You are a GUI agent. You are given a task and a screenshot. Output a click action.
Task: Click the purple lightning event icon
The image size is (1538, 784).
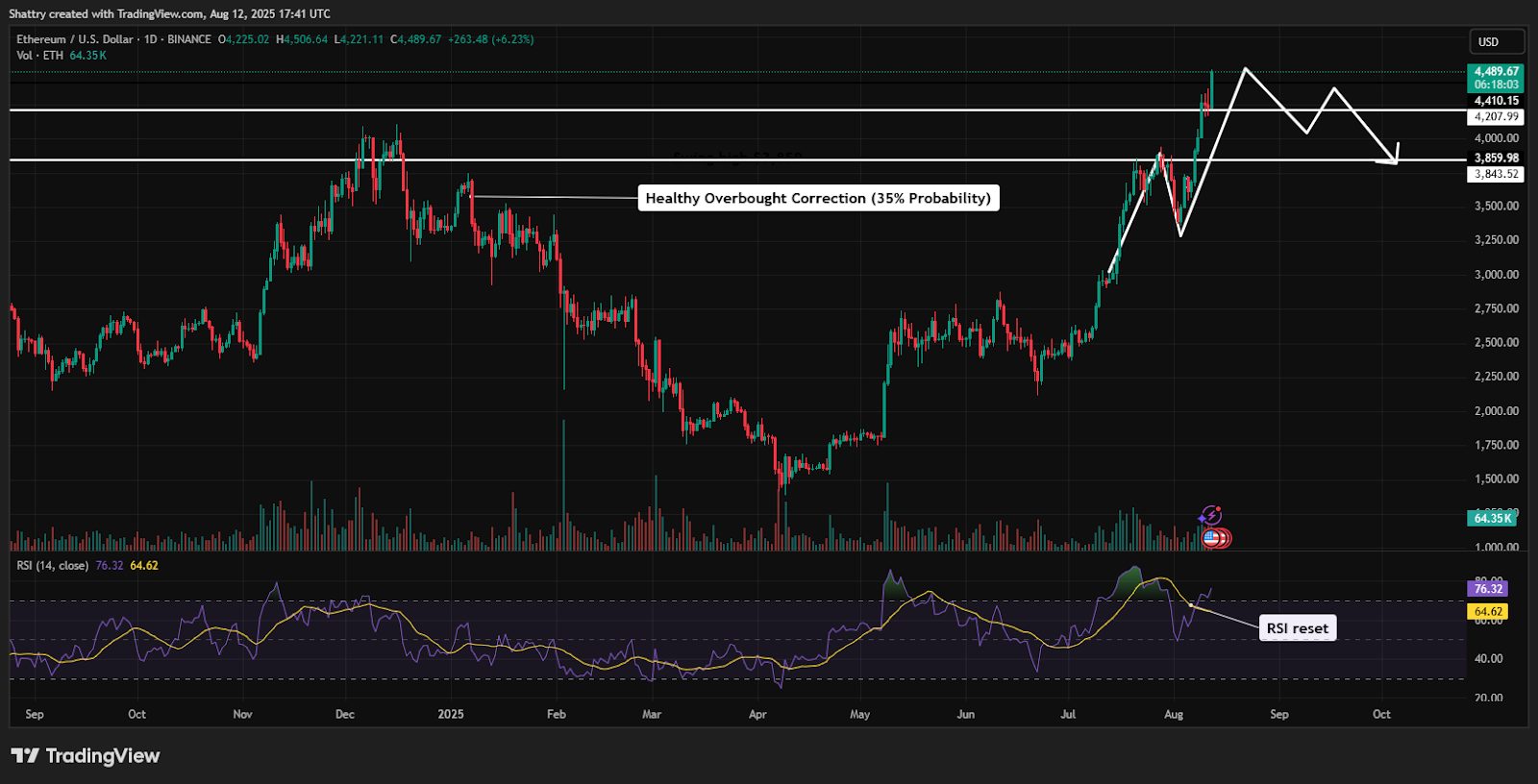click(1210, 516)
